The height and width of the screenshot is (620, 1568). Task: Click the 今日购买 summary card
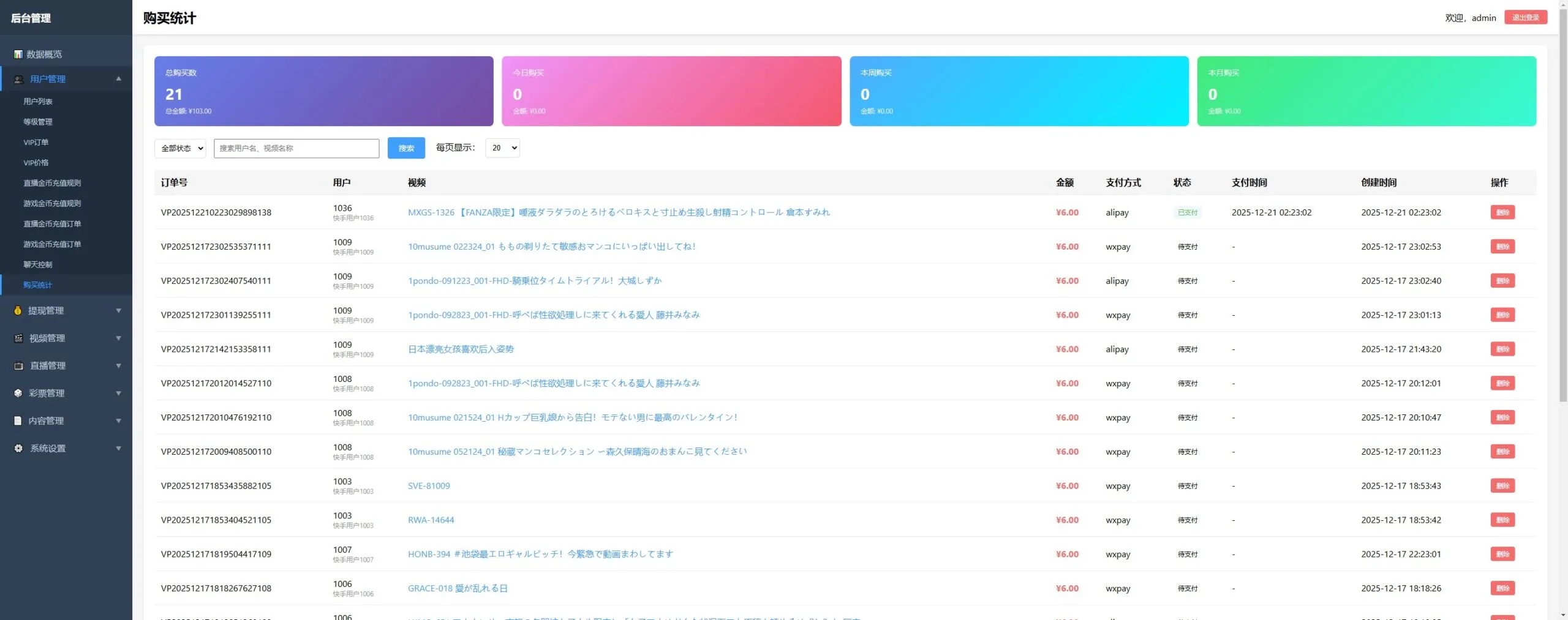(671, 91)
